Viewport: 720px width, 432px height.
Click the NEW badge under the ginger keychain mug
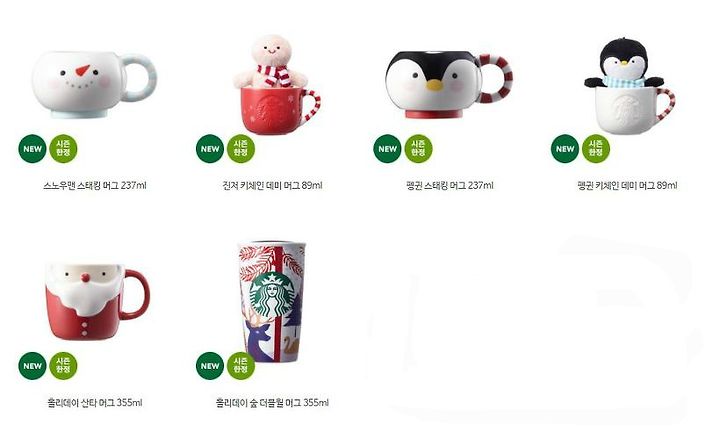coord(210,149)
